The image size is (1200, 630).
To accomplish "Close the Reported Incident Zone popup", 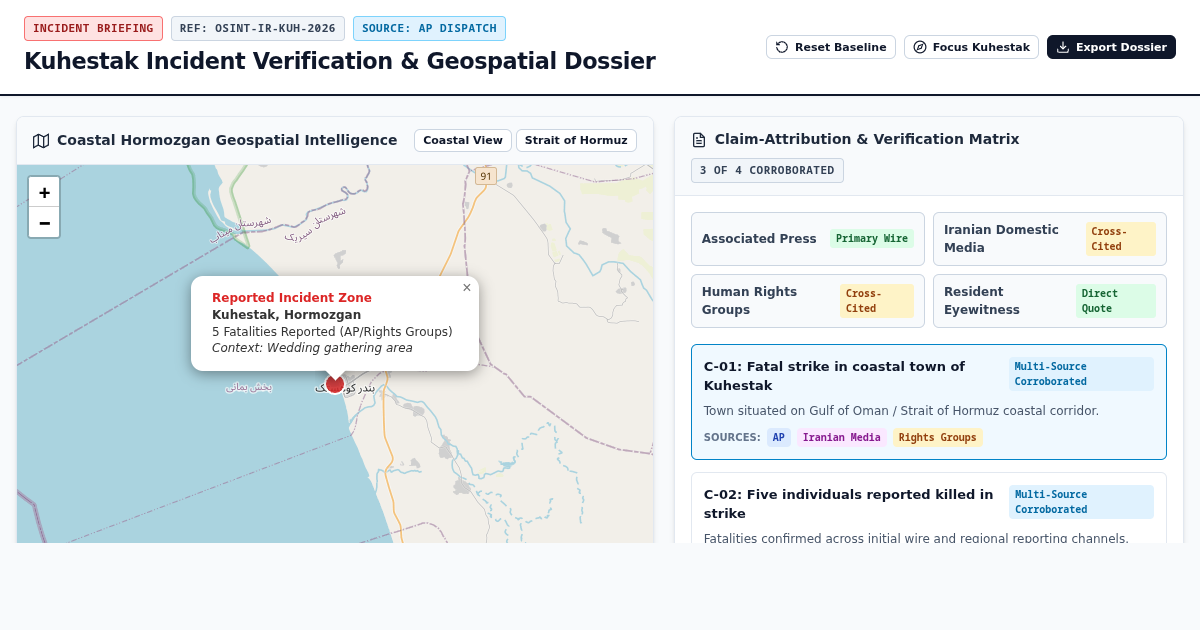I will coord(467,288).
